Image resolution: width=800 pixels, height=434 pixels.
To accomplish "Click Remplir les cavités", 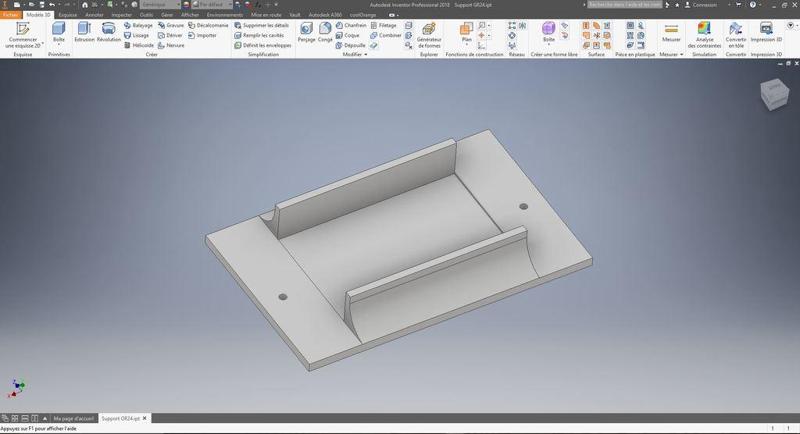I will point(259,35).
